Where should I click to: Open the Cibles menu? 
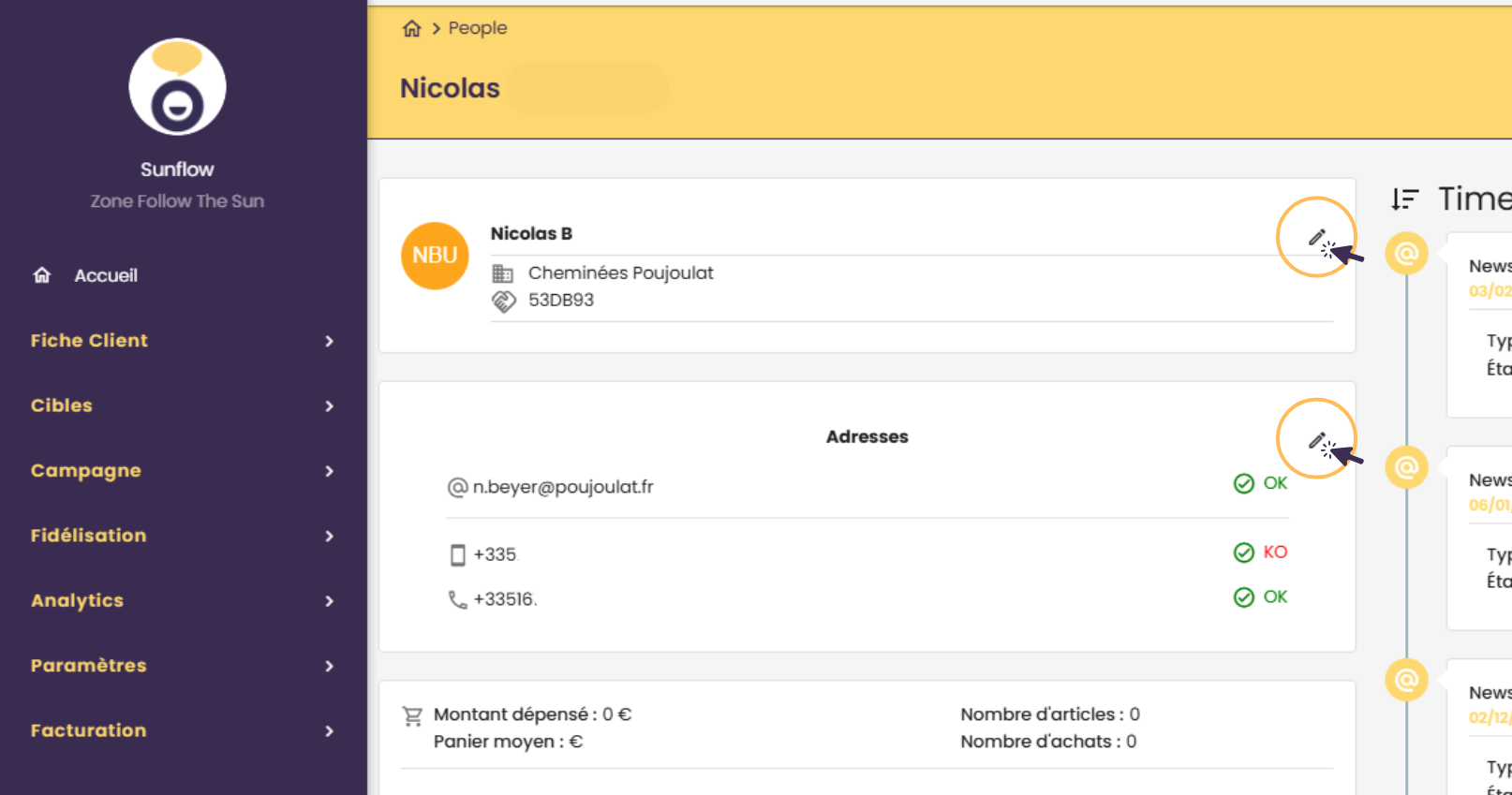(x=62, y=405)
